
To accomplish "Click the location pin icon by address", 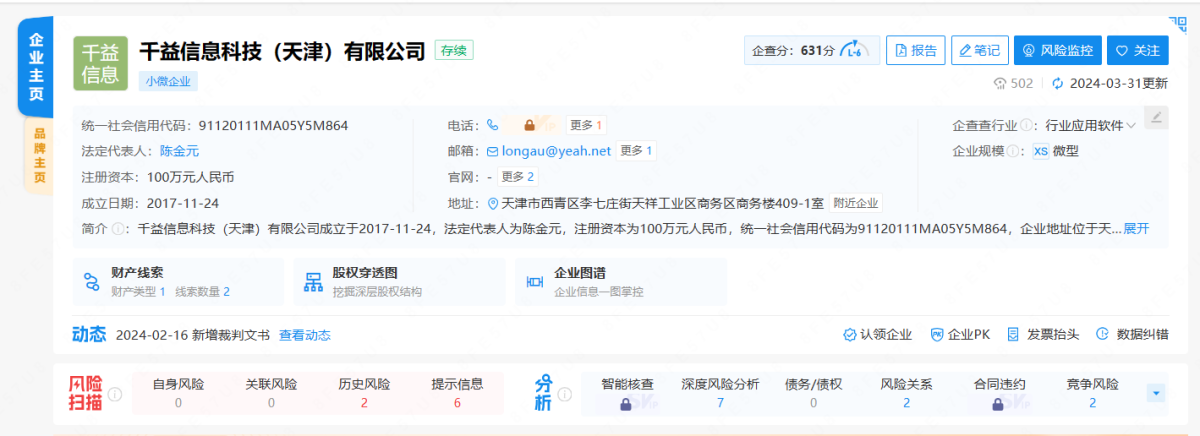I will pos(493,203).
